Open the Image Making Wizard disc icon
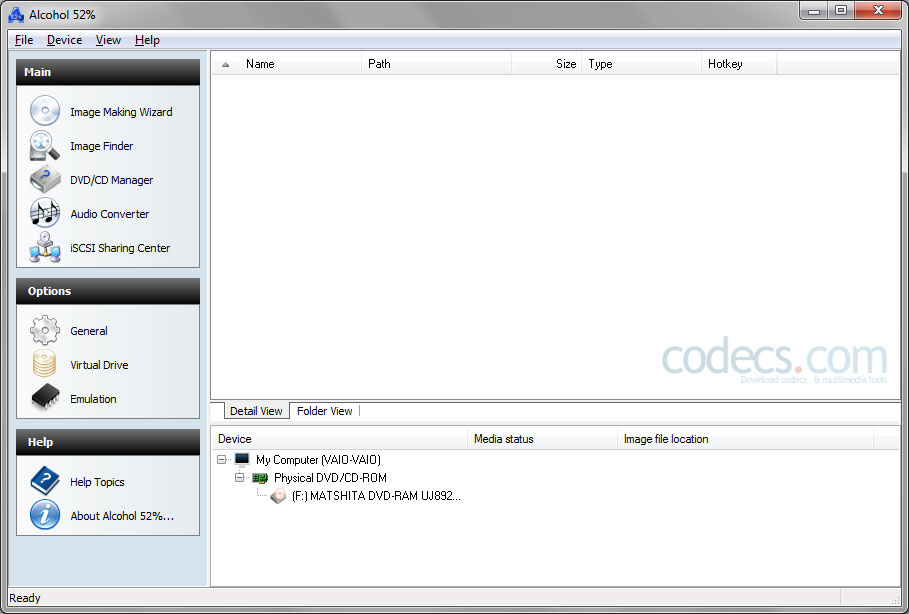 (x=45, y=111)
